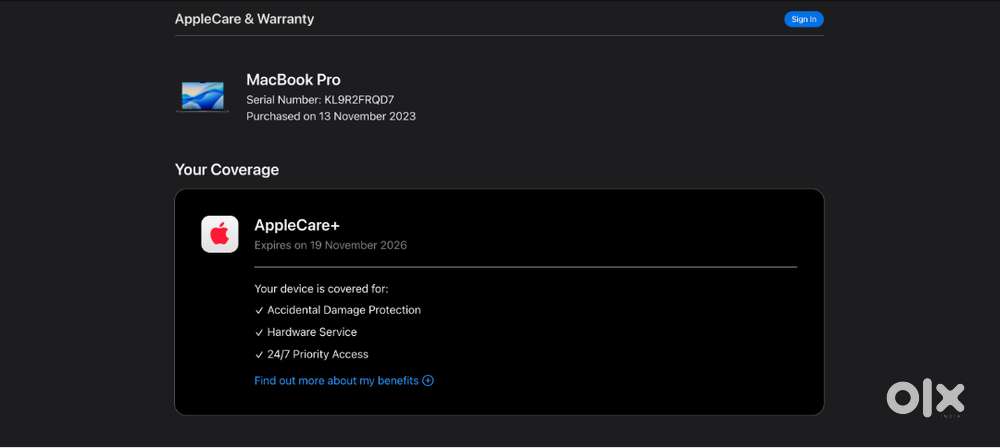
Task: Click the checkmark beside Hardware Service
Action: 259,332
